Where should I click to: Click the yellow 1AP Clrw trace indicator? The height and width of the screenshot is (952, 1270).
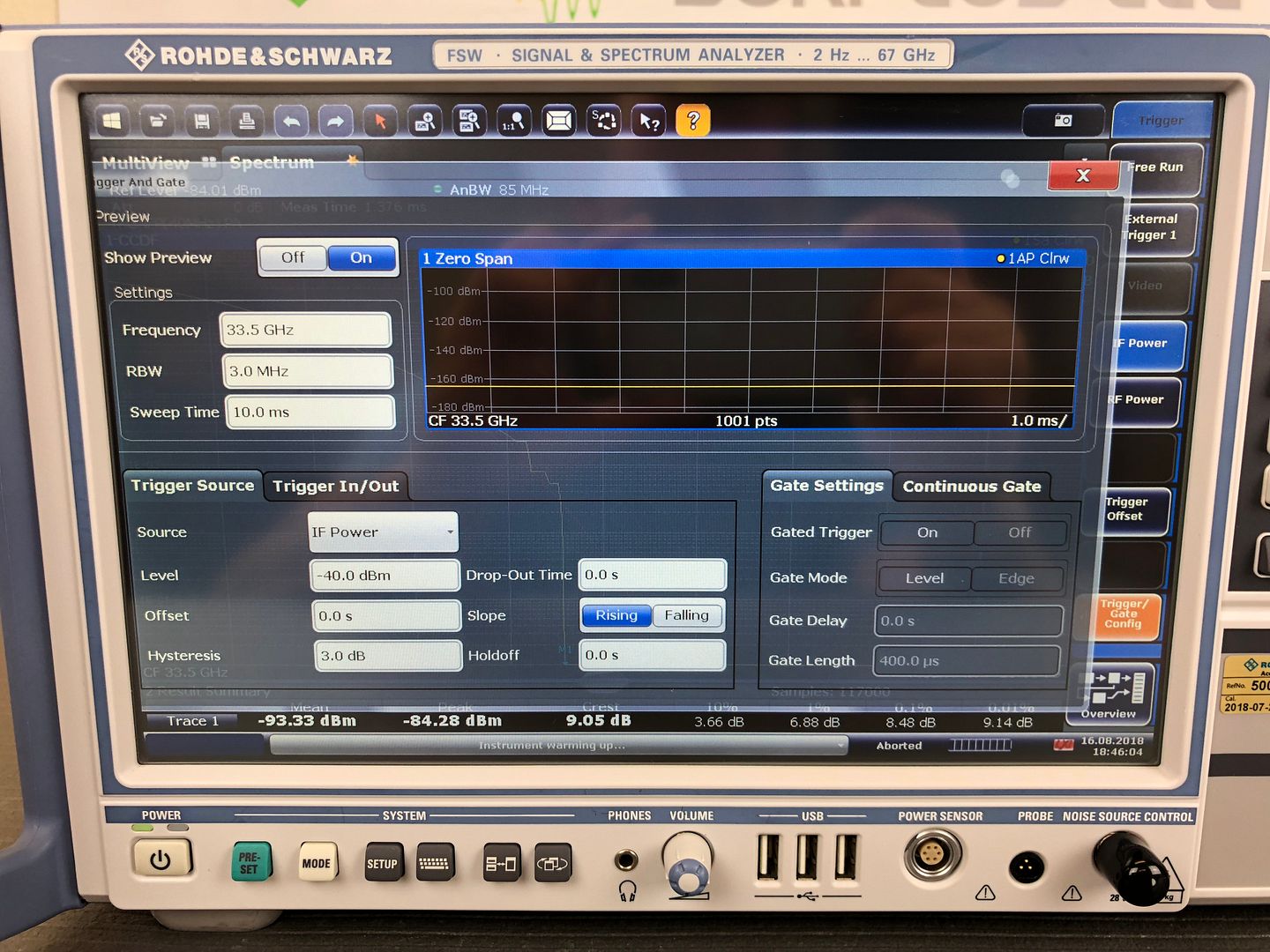click(x=1033, y=258)
